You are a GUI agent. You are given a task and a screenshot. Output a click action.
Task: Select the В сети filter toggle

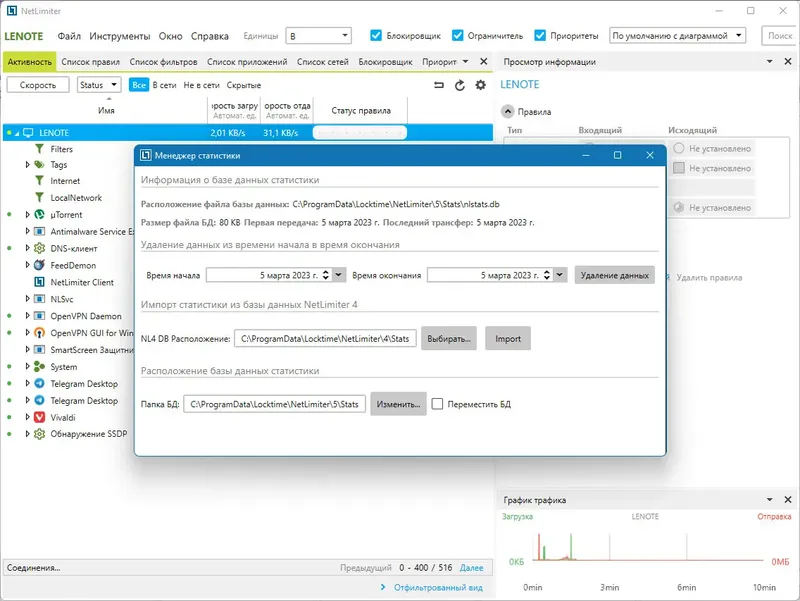(164, 85)
